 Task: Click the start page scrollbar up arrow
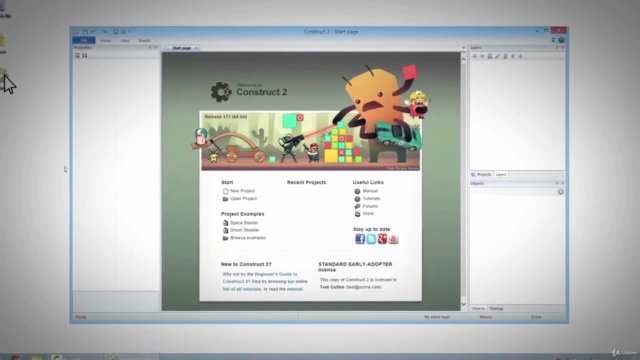[464, 59]
